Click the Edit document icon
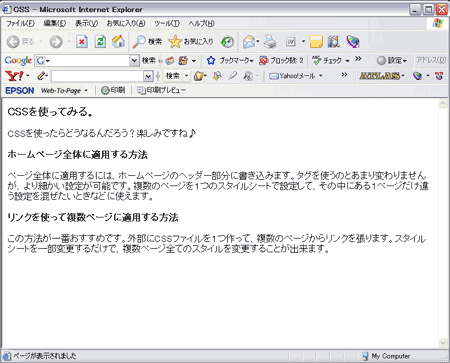Viewport: 450px width, 363px height. [x=291, y=42]
